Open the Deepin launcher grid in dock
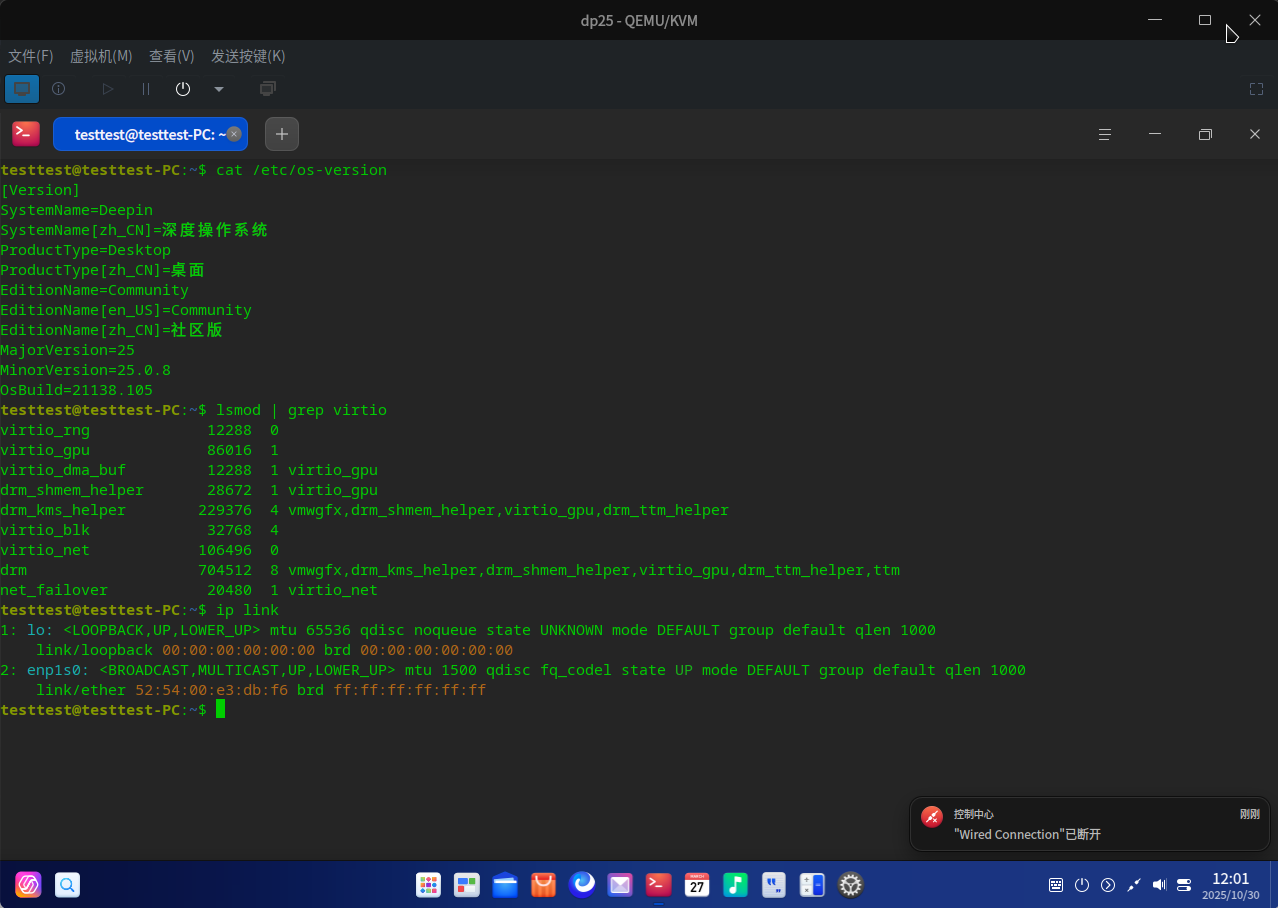The image size is (1278, 908). tap(429, 885)
